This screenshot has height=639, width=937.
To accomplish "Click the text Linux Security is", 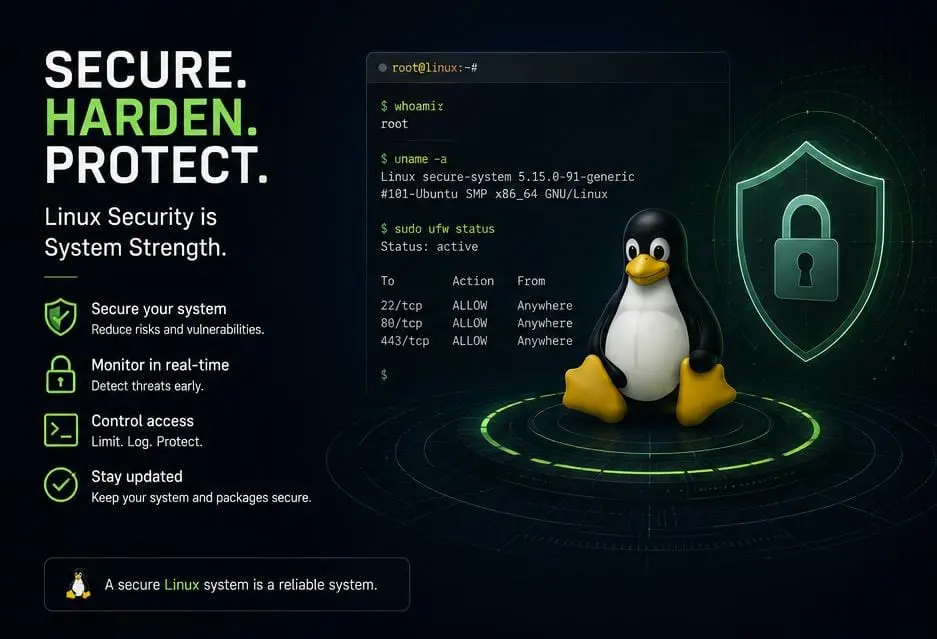I will (x=130, y=216).
